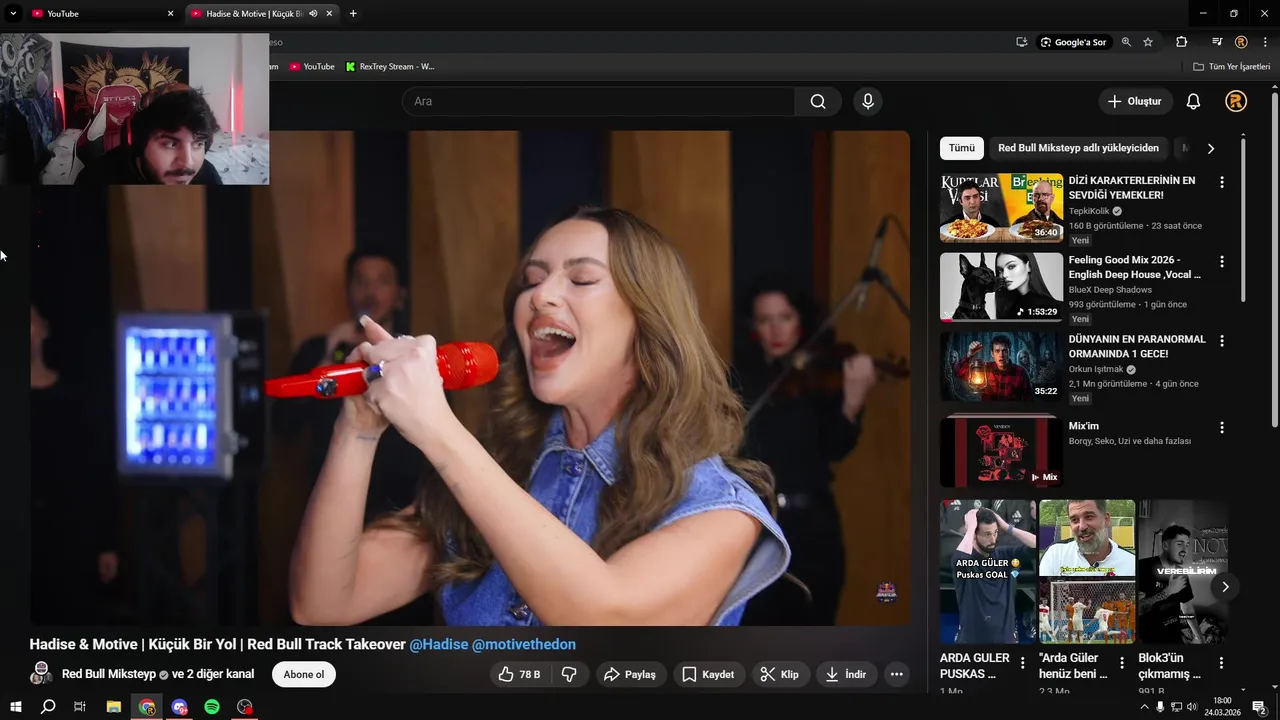This screenshot has width=1280, height=720.
Task: Close the Hadise & Motive tab
Action: pos(329,14)
